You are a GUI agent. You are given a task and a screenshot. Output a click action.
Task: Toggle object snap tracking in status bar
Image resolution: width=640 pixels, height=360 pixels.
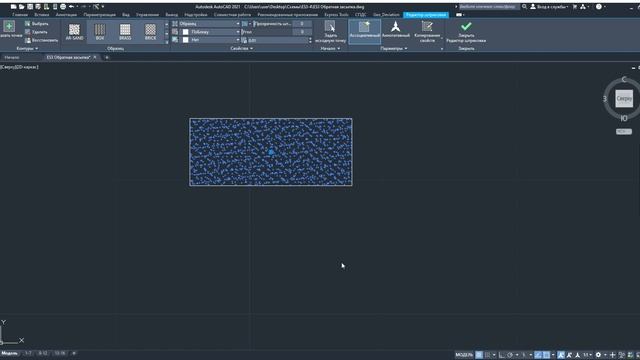pos(538,355)
